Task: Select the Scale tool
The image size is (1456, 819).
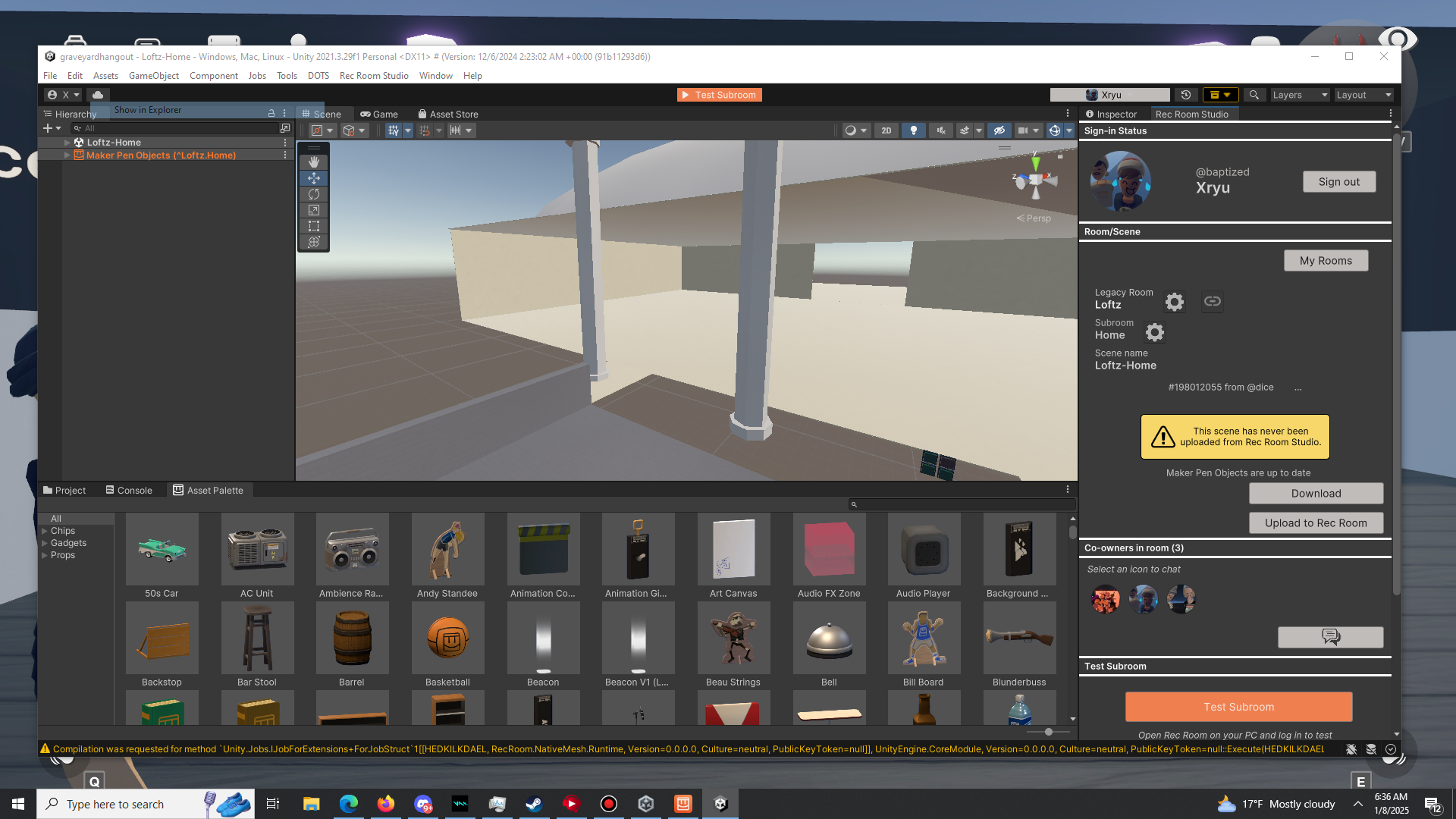Action: point(313,210)
